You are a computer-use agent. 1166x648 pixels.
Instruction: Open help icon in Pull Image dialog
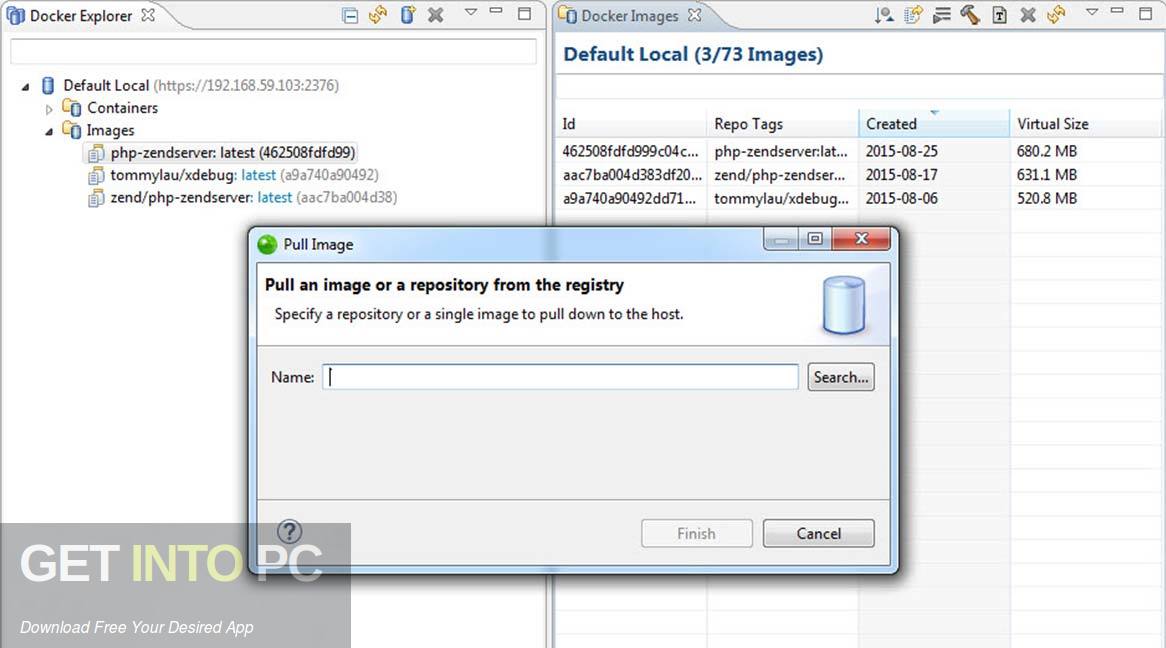click(289, 531)
